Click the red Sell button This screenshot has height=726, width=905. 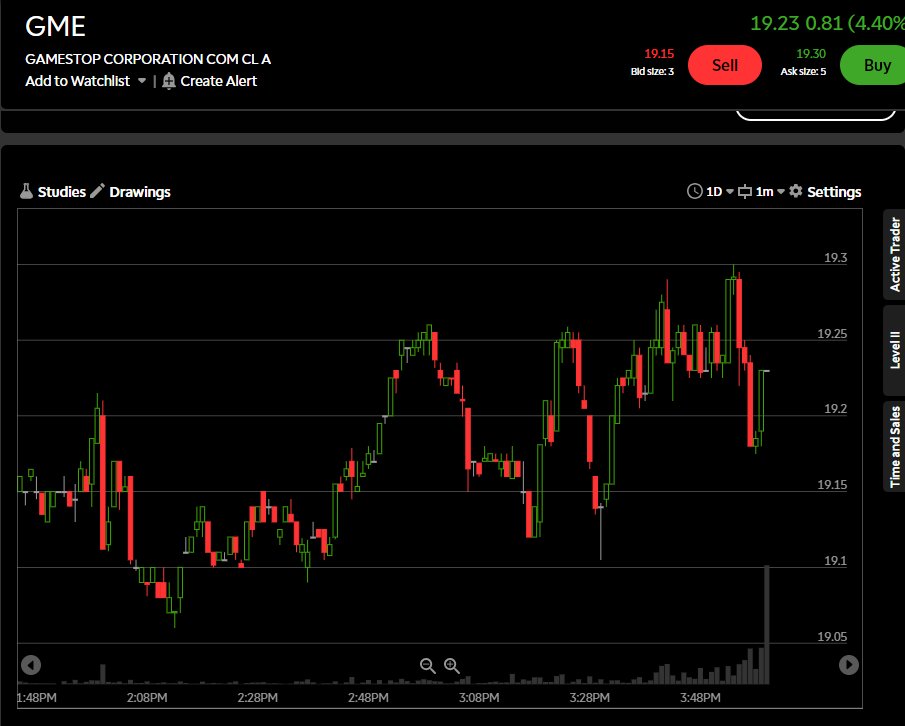coord(725,65)
